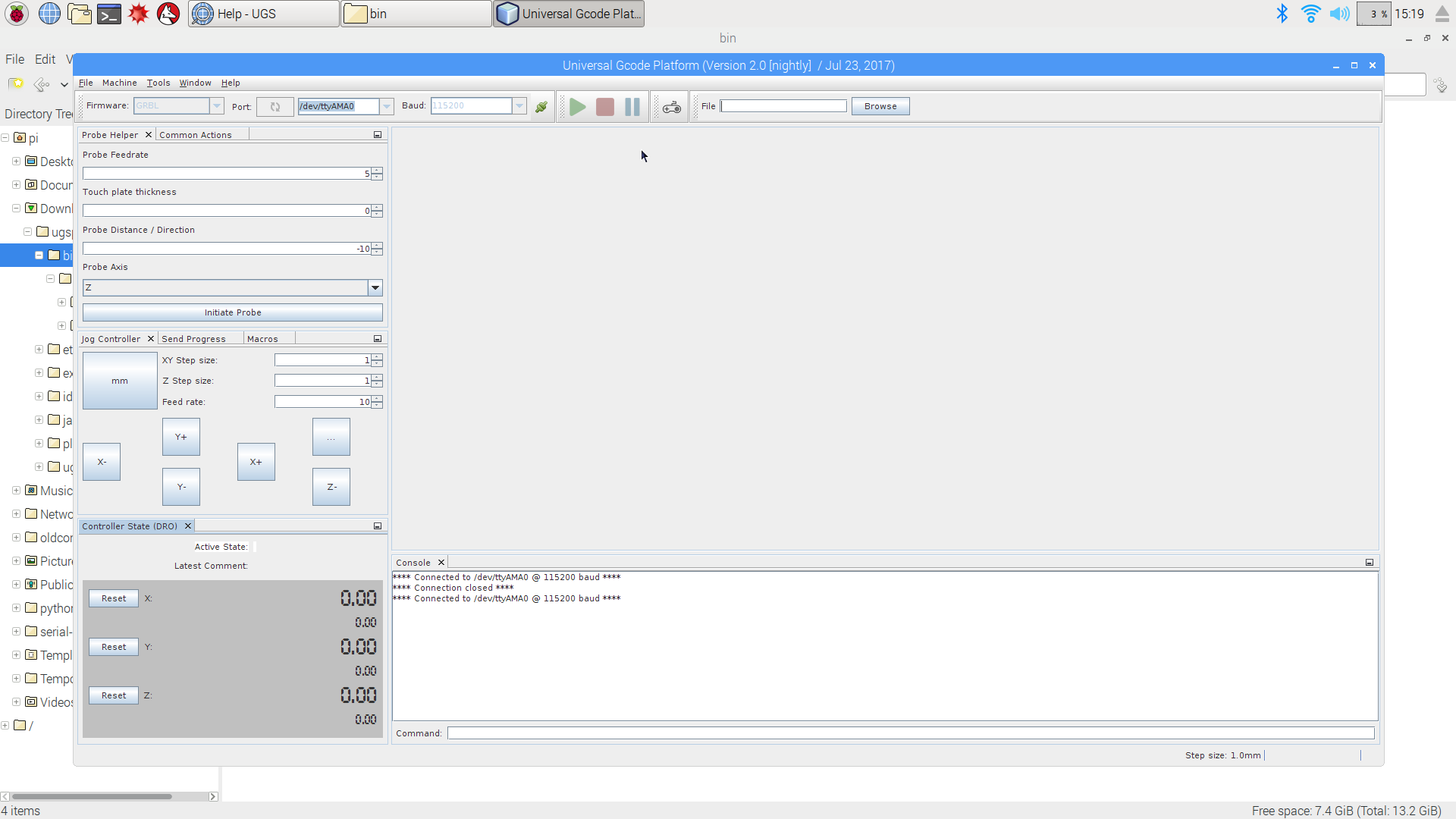The image size is (1456, 819).
Task: Click the Browse button
Action: [880, 107]
